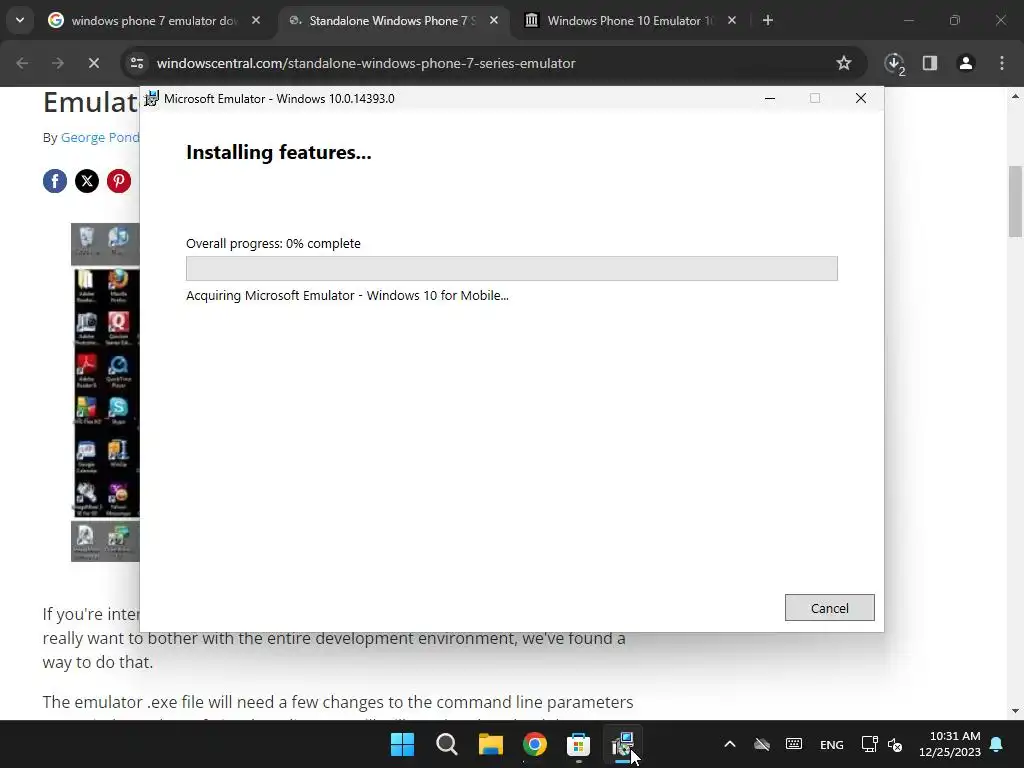Viewport: 1024px width, 768px height.
Task: Open Chrome three-dot menu
Action: [x=1002, y=63]
